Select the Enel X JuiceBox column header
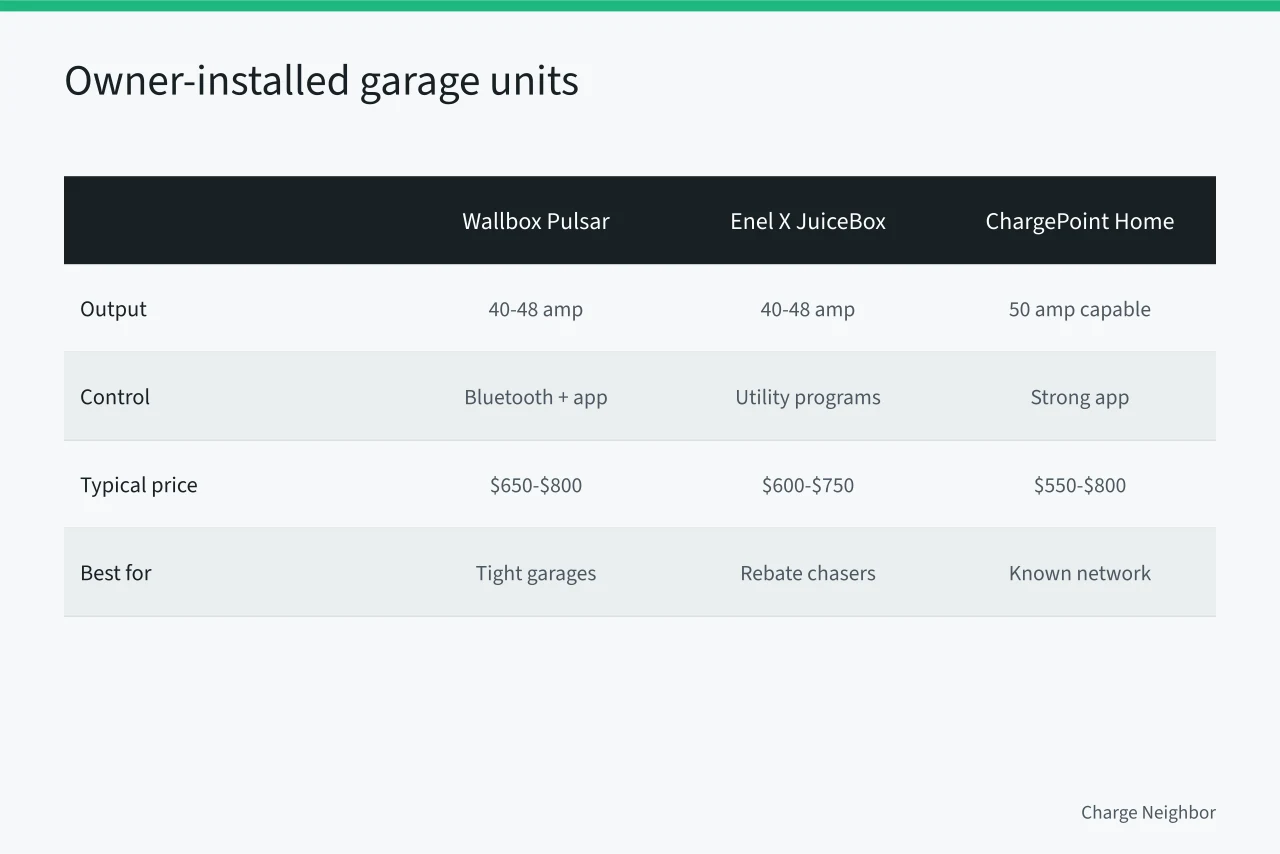The image size is (1280, 854). 808,221
